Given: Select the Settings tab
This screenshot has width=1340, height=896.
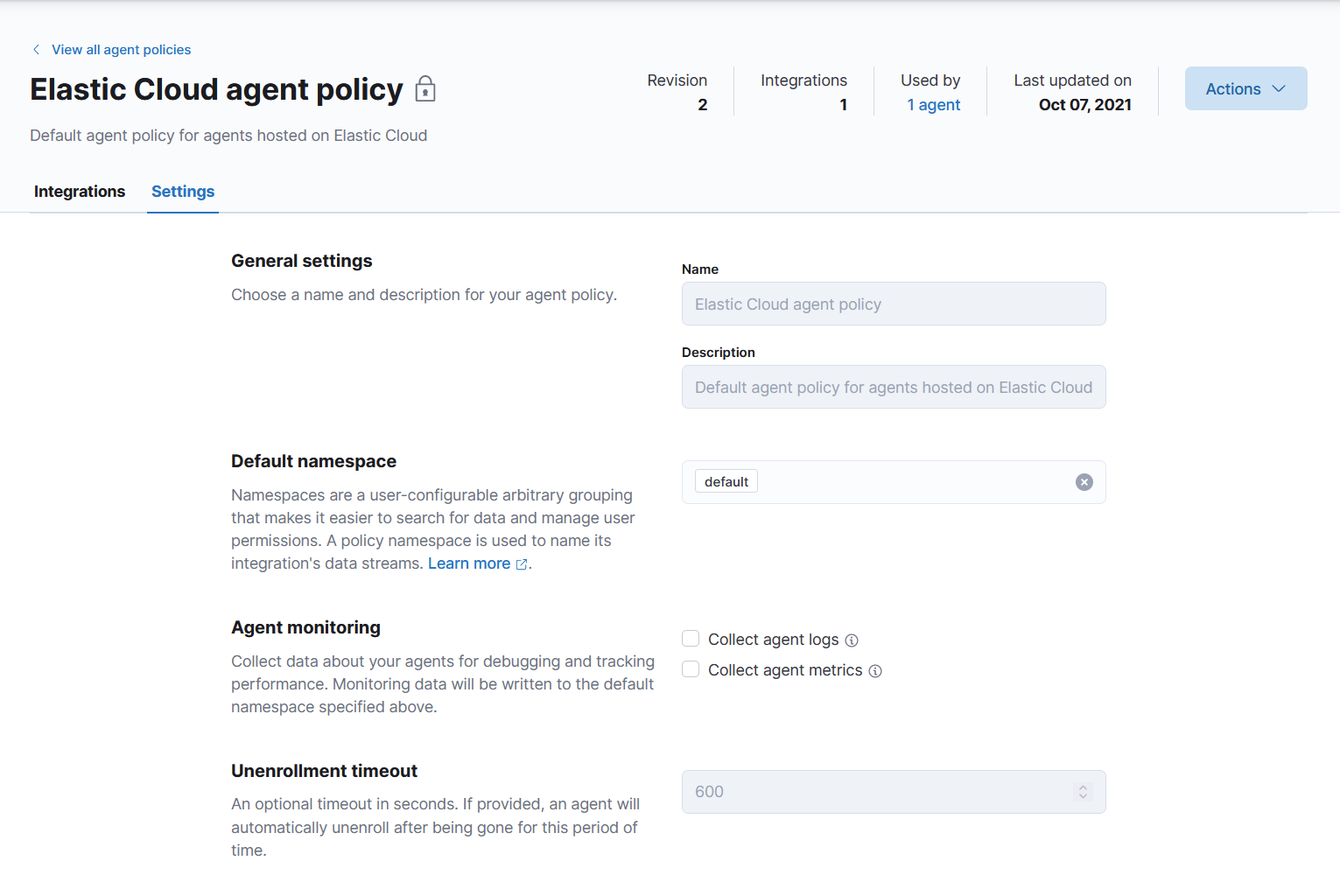Looking at the screenshot, I should point(182,191).
